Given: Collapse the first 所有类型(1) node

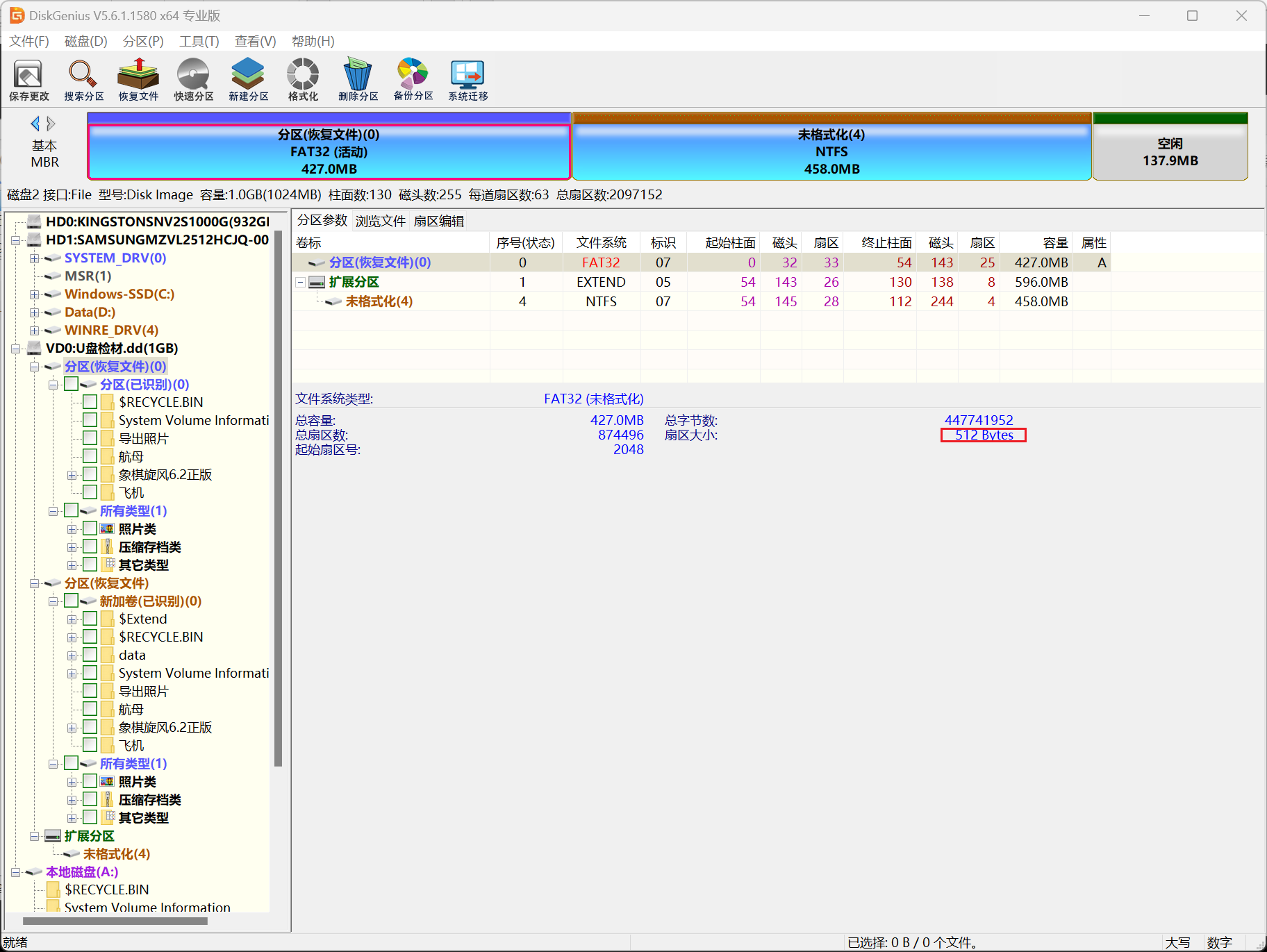Looking at the screenshot, I should click(x=53, y=511).
